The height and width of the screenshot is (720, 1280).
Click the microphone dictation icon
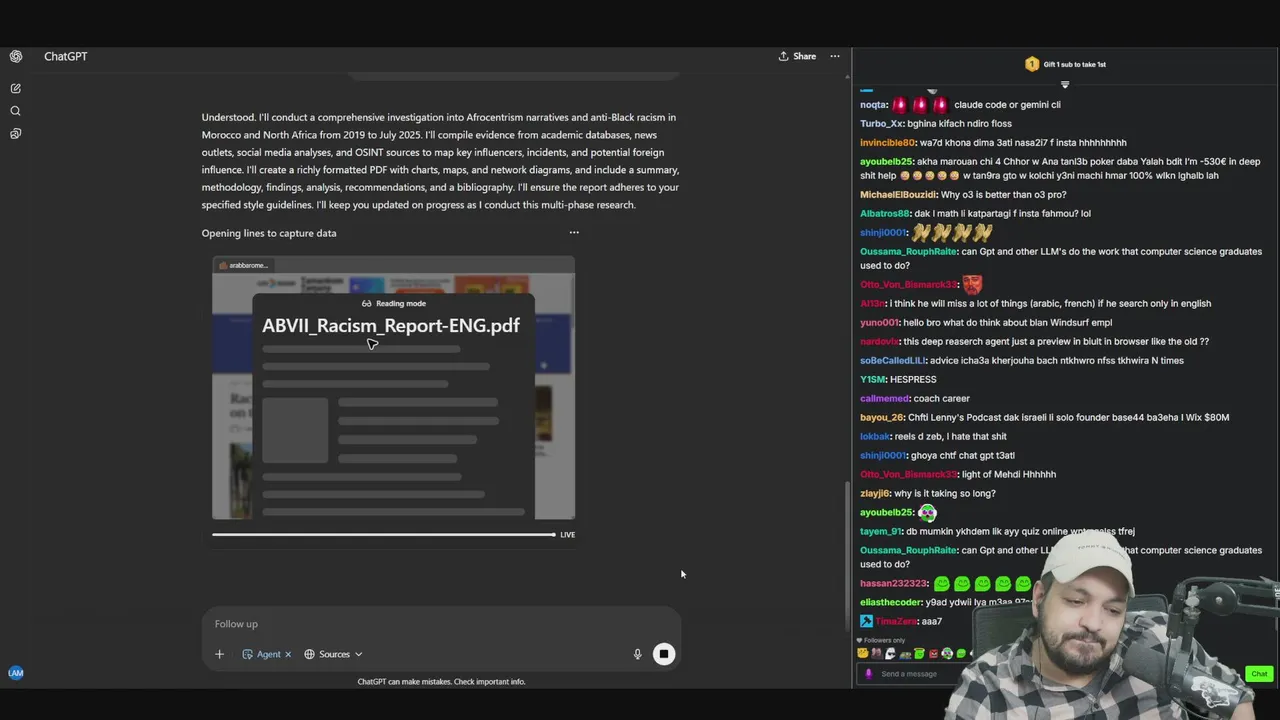click(637, 654)
